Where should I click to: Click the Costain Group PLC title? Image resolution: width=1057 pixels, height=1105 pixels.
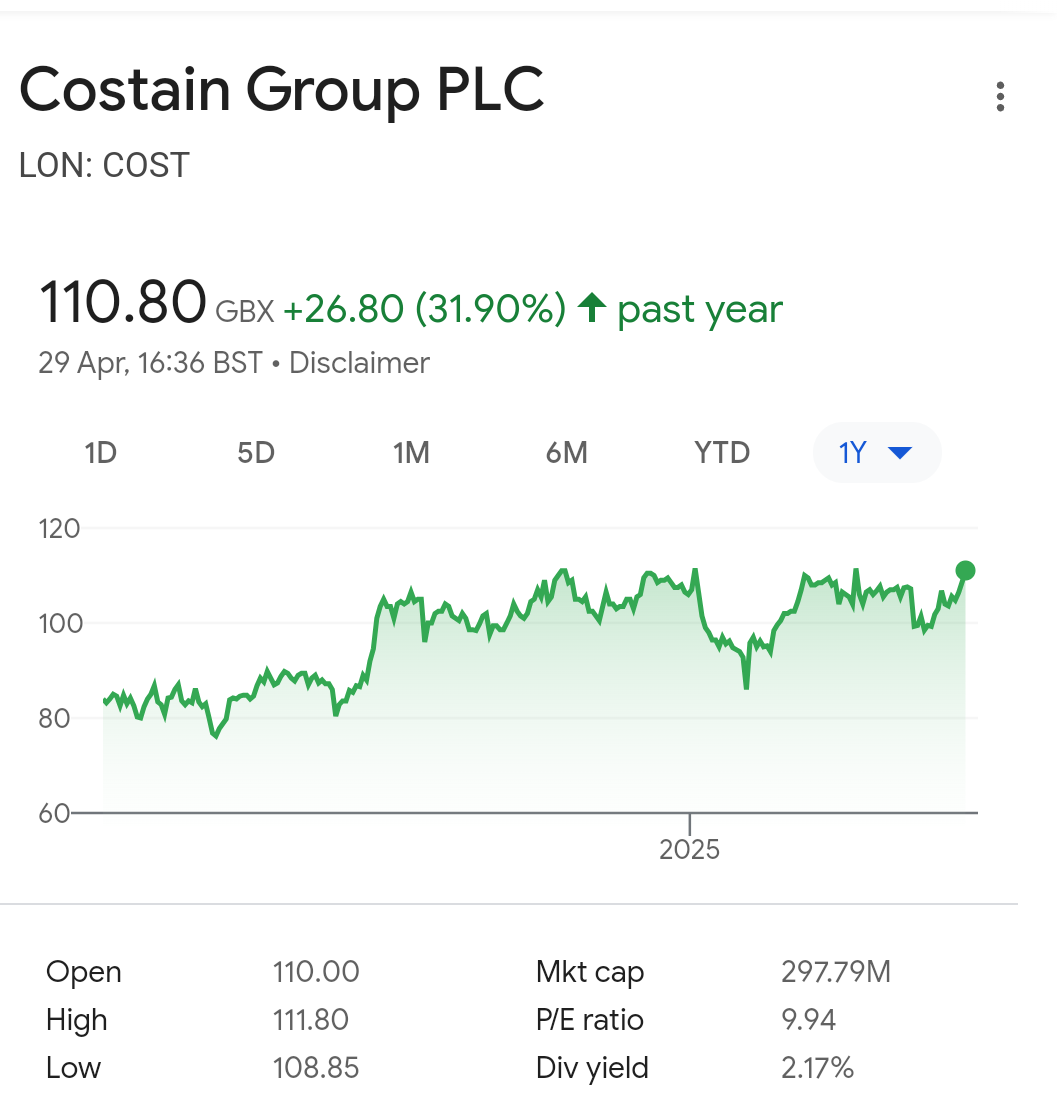point(282,89)
